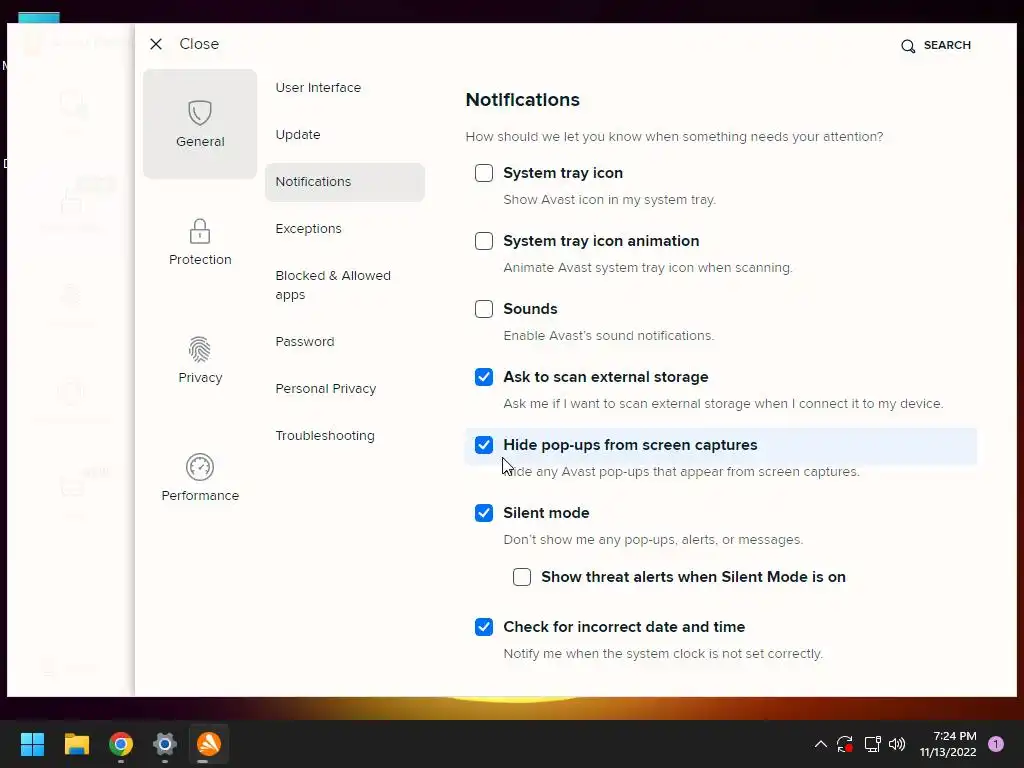
Task: Uncheck Hide pop-ups from screen captures
Action: (484, 445)
